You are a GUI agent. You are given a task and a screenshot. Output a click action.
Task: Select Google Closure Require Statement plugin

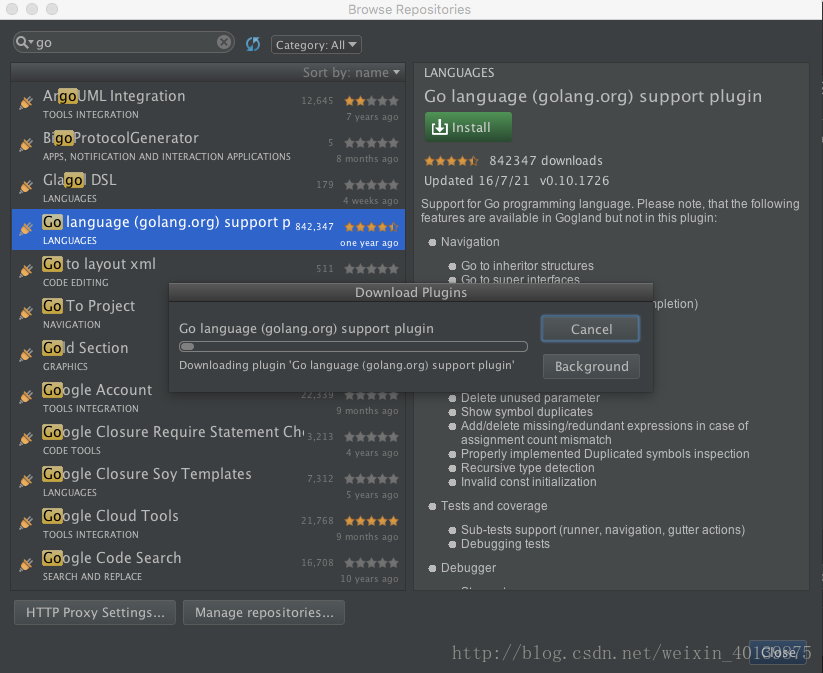click(208, 439)
